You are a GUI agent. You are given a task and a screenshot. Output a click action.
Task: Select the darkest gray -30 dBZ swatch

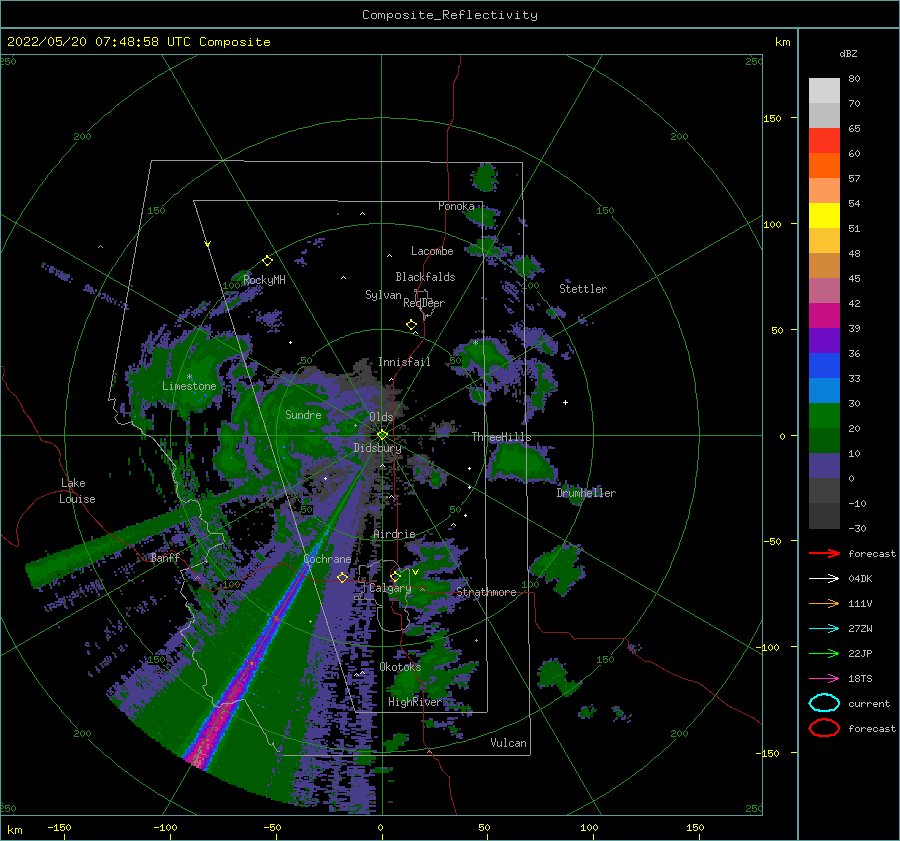[x=824, y=516]
